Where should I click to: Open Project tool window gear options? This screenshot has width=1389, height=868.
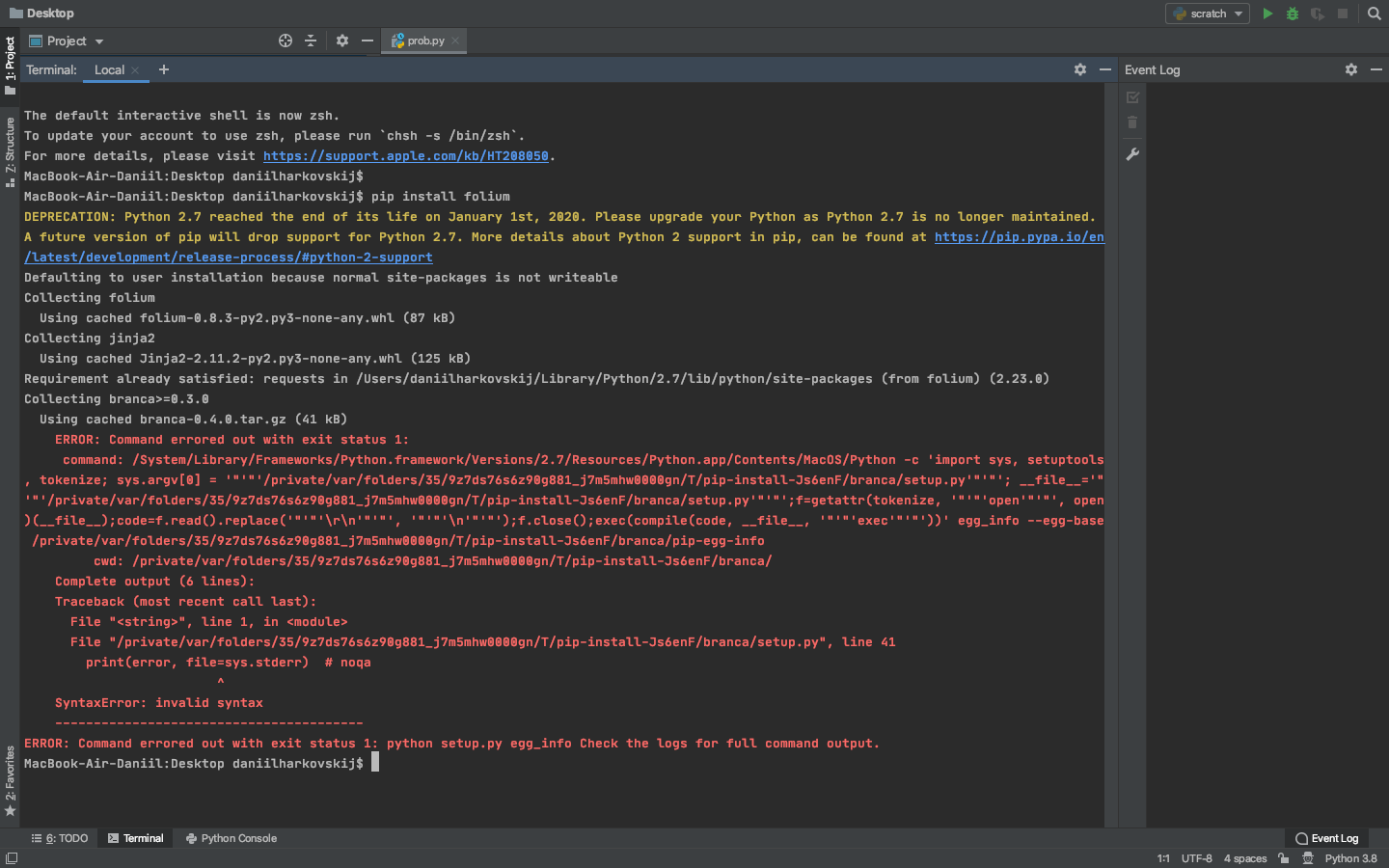pyautogui.click(x=342, y=41)
